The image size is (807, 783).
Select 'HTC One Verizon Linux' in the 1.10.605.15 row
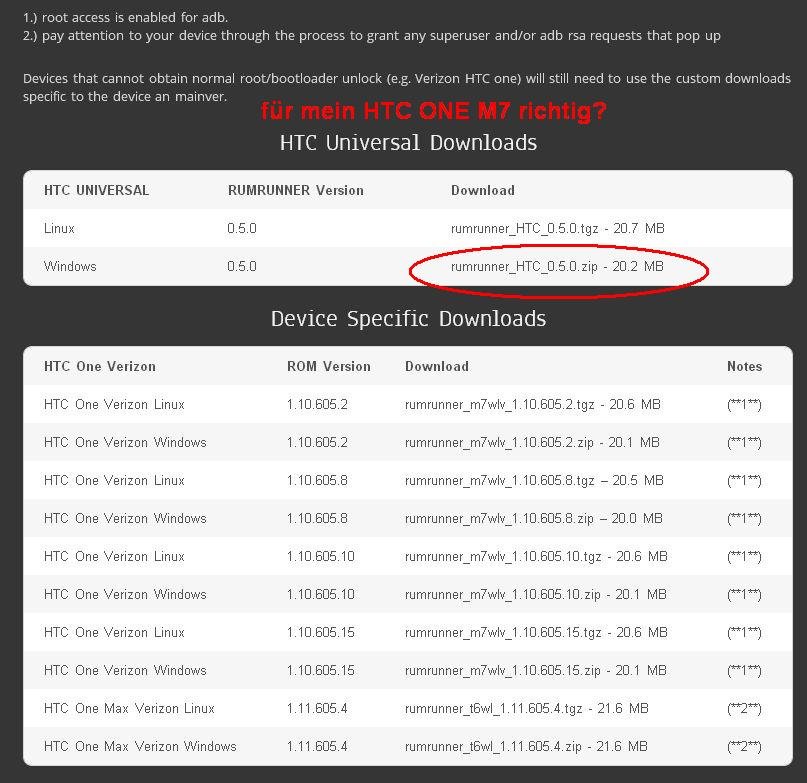coord(114,632)
